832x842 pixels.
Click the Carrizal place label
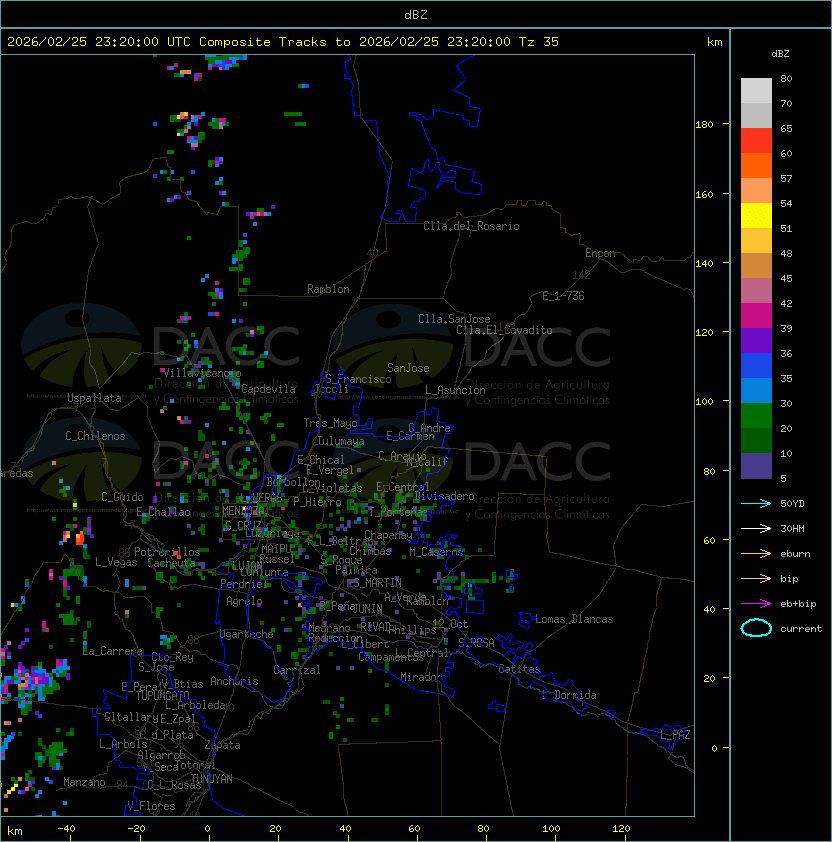tap(297, 670)
